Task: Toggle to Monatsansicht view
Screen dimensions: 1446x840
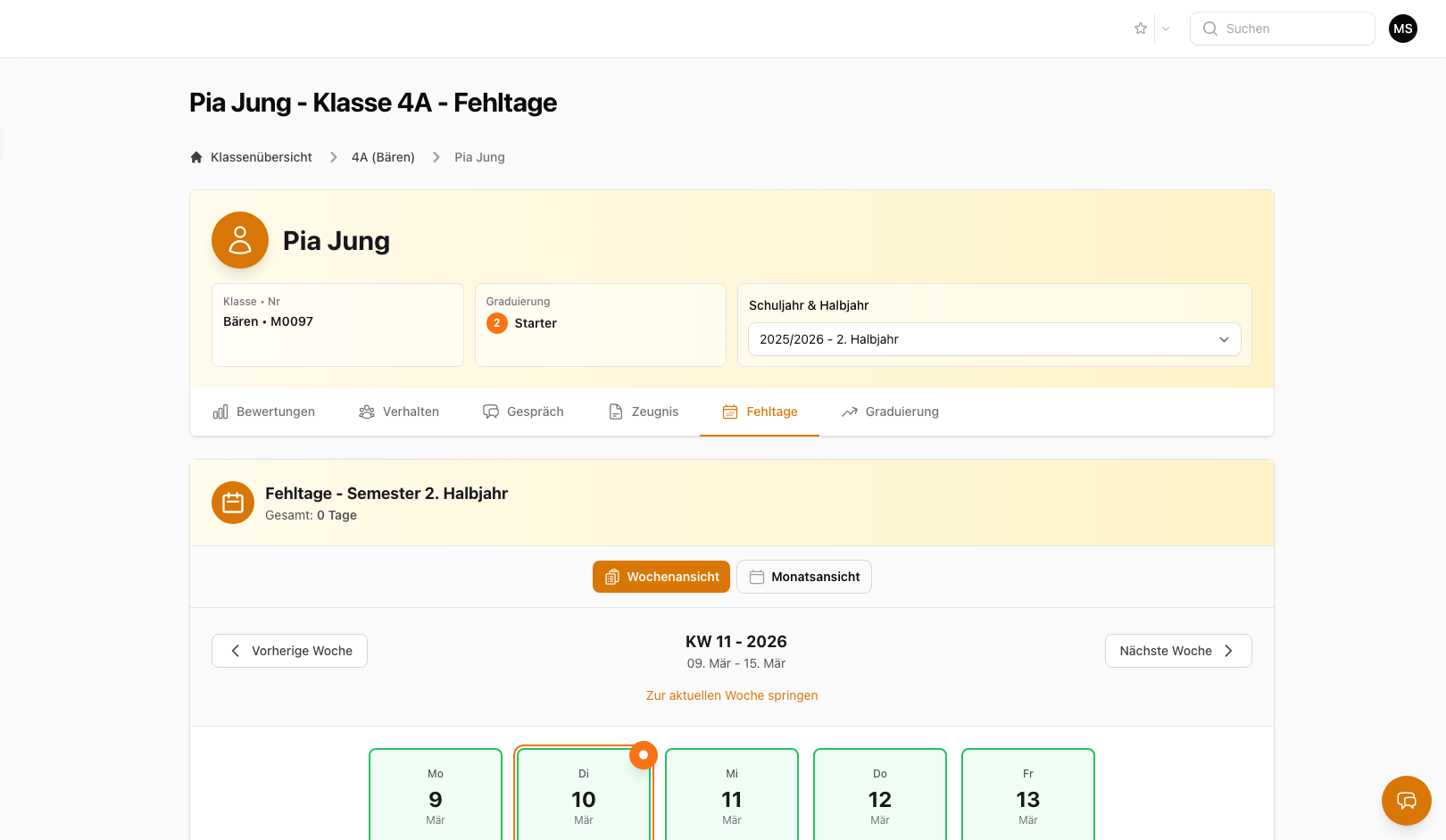Action: 803,577
